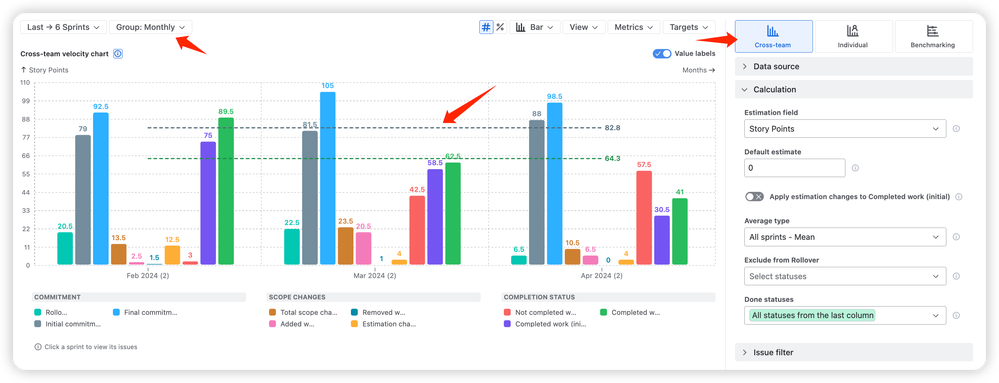Screen dimensions: 999x383
Task: Click info icon next to Done statuses
Action: point(956,315)
